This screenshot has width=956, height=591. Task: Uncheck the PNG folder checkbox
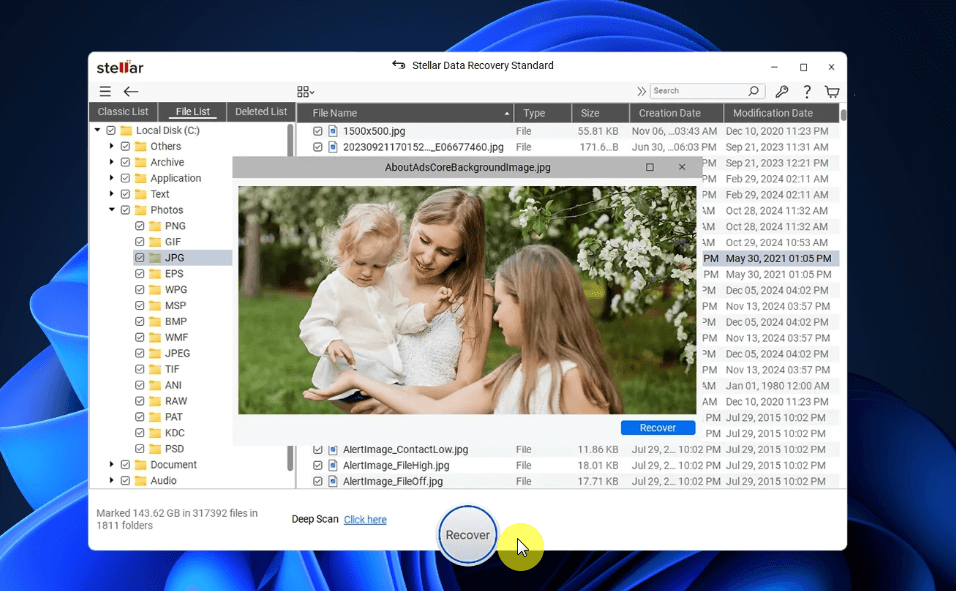pos(140,226)
